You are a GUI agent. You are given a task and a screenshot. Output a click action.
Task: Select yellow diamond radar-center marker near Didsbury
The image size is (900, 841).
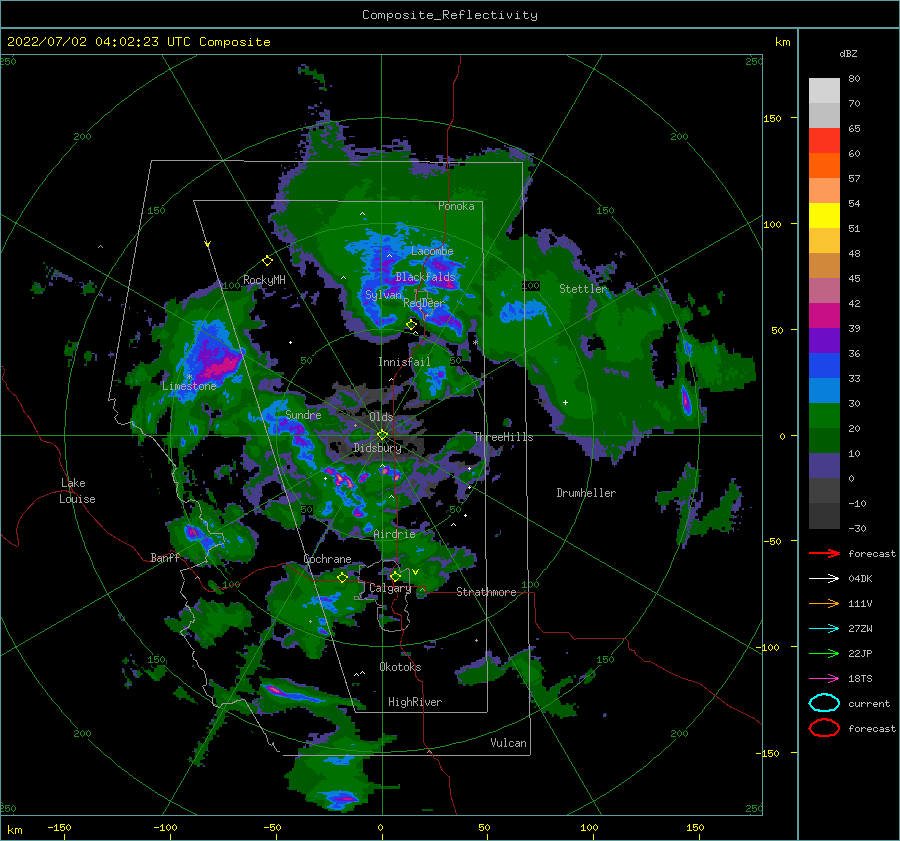(382, 435)
